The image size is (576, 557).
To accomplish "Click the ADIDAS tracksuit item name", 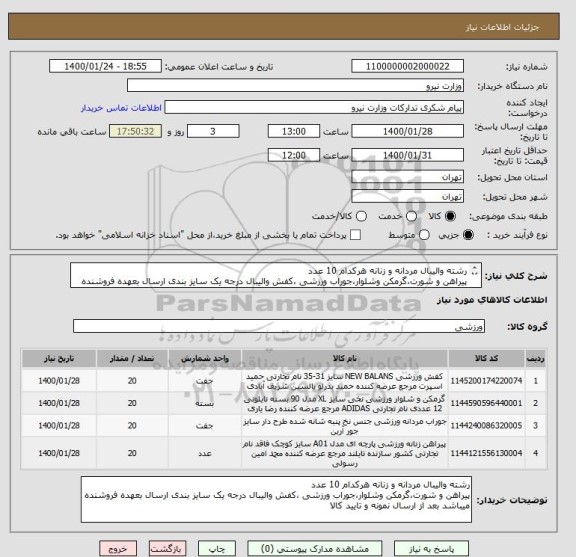I will point(345,403).
